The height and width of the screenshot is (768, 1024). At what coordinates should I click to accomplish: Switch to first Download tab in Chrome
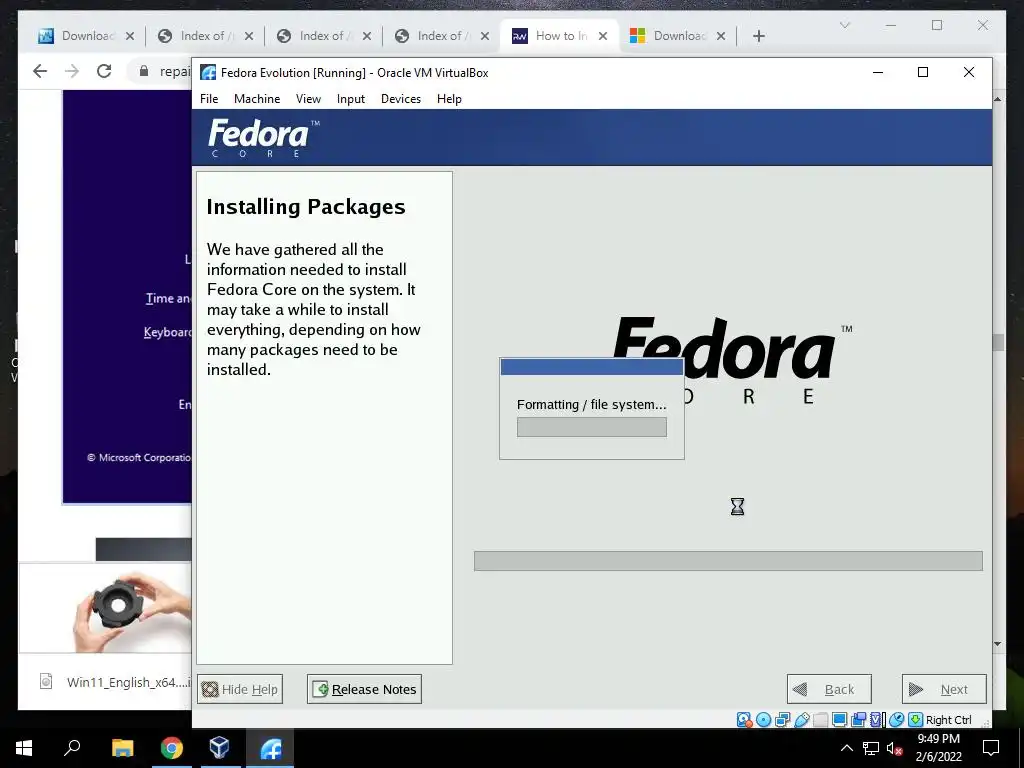point(85,36)
